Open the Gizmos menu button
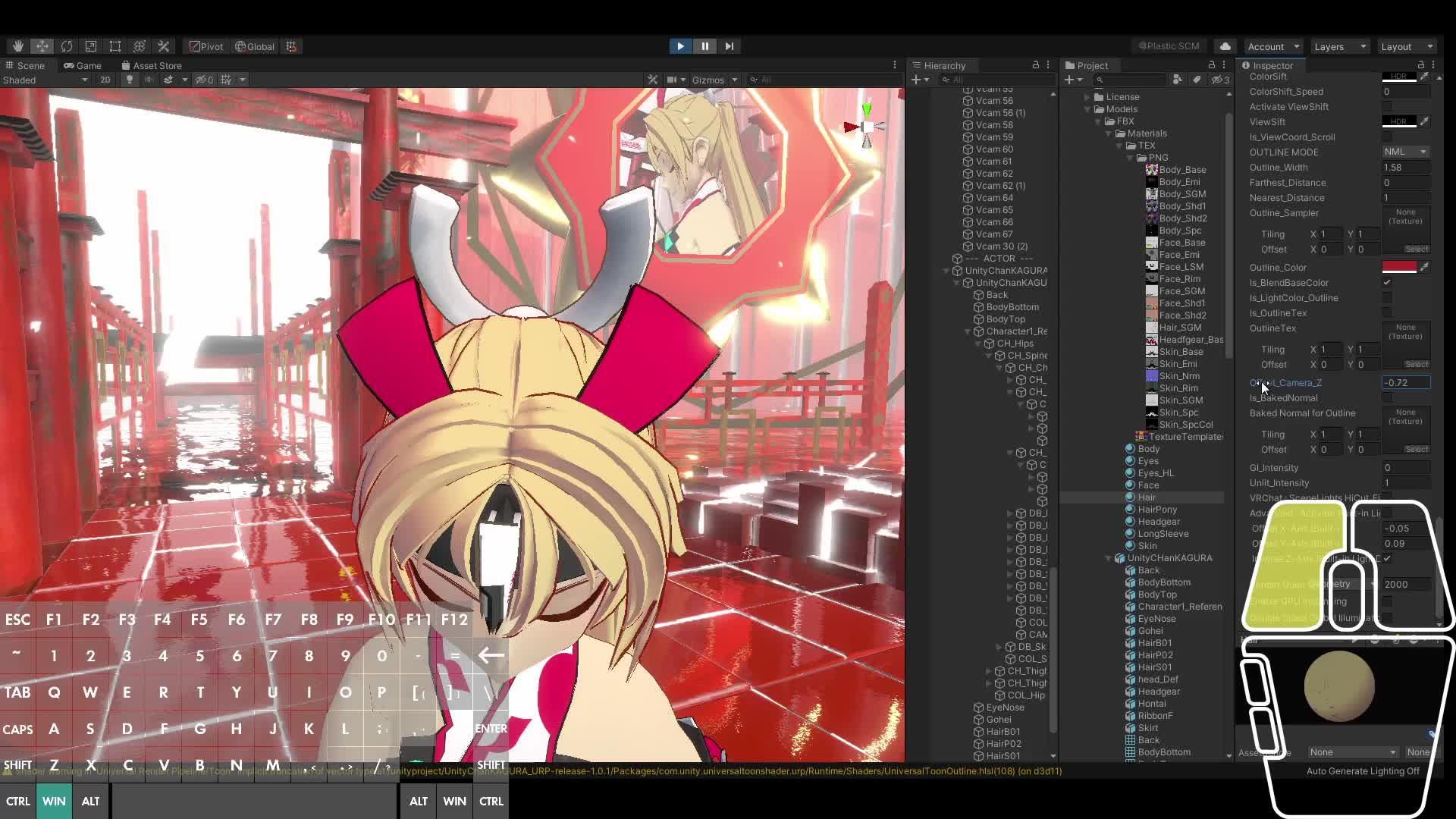This screenshot has width=1456, height=819. (708, 80)
